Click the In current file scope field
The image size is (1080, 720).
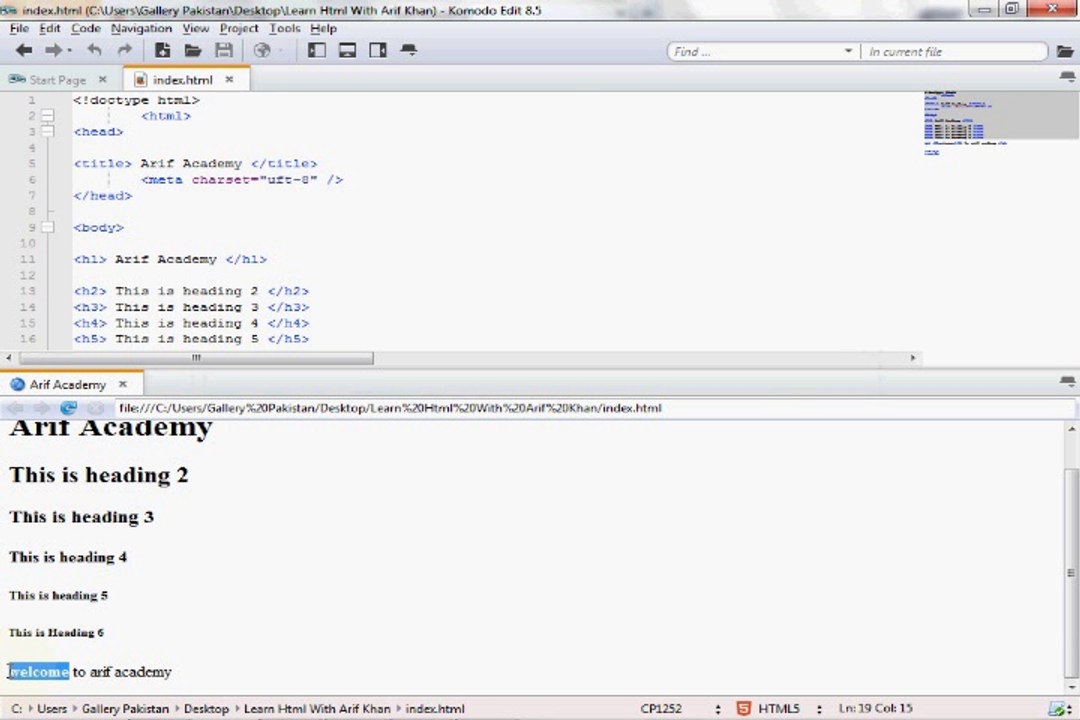[x=954, y=52]
